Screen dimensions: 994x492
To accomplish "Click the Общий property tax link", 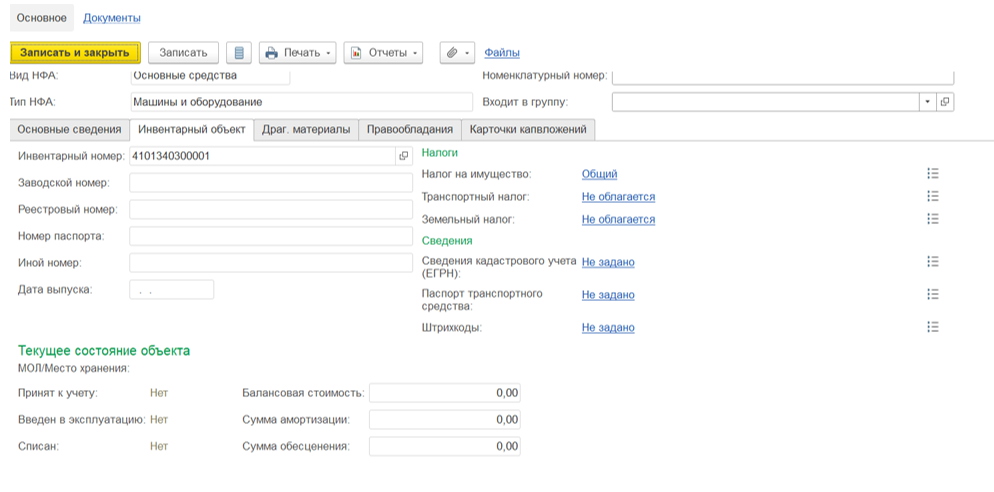I will pyautogui.click(x=600, y=174).
